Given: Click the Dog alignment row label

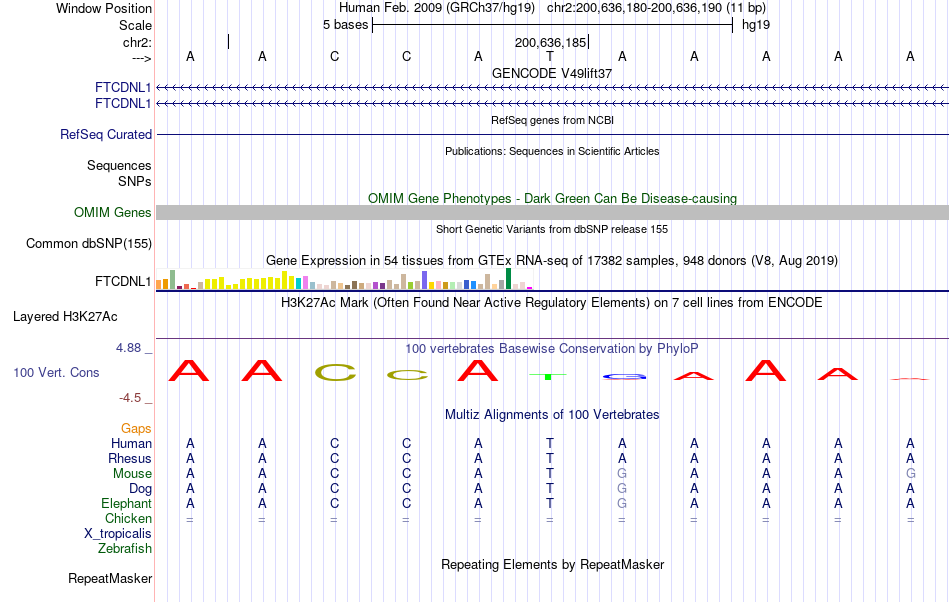Looking at the screenshot, I should pyautogui.click(x=140, y=489).
